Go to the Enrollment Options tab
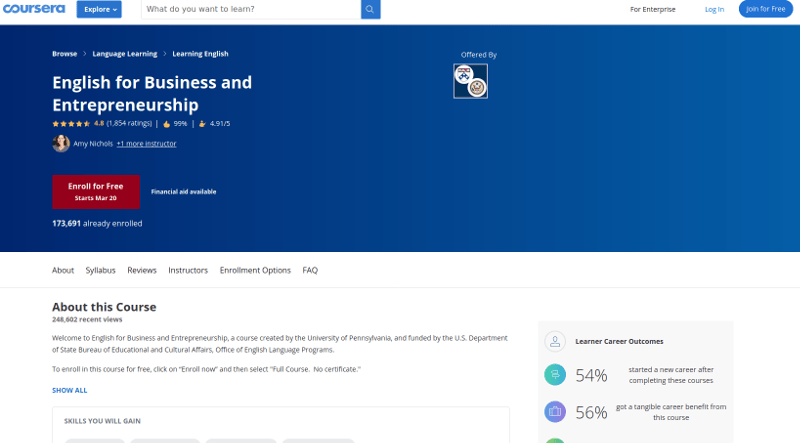This screenshot has height=443, width=800. [255, 270]
